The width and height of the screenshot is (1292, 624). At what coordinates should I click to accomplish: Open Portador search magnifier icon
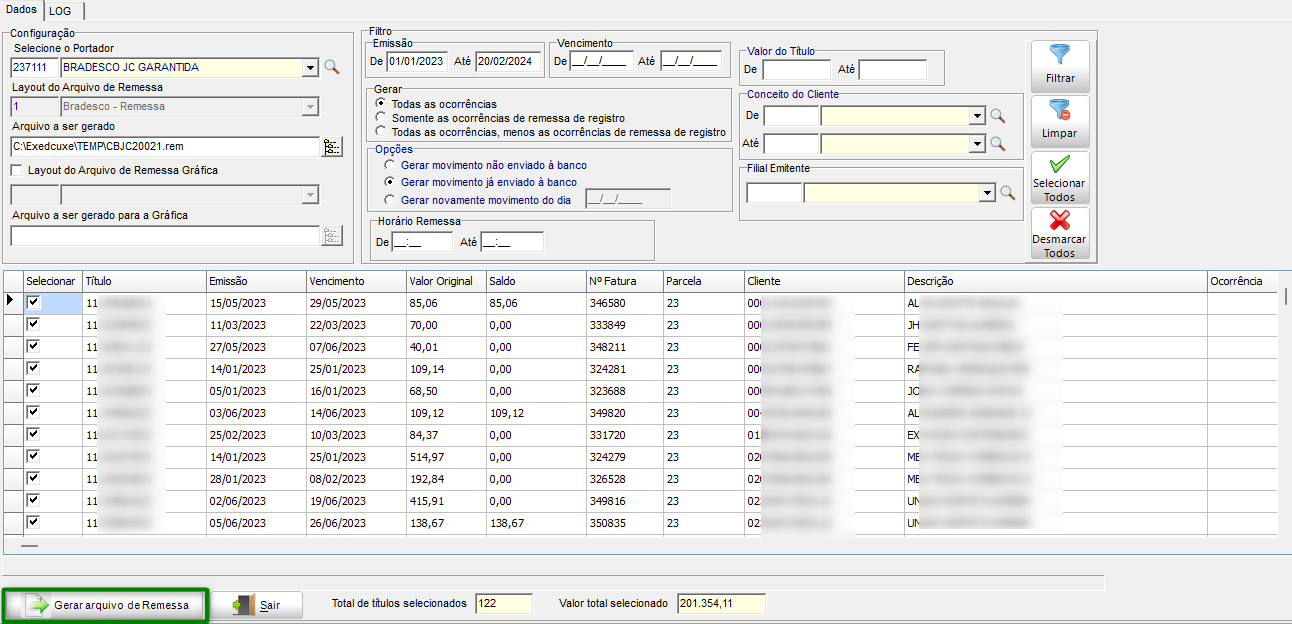(332, 68)
